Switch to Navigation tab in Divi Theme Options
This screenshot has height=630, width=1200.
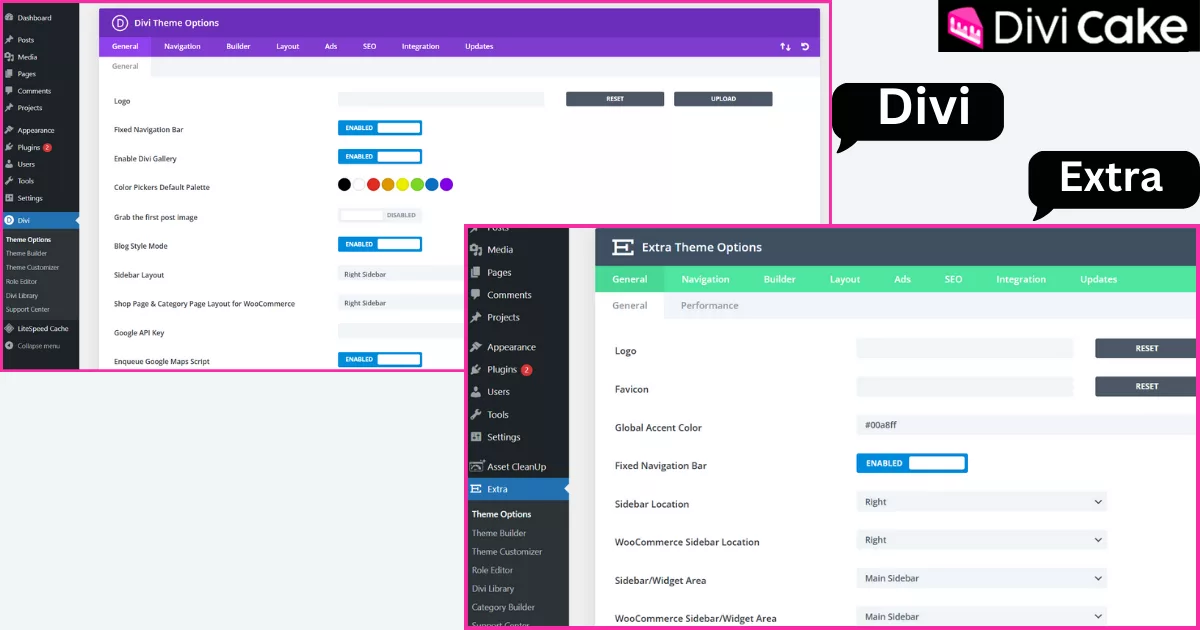[182, 46]
